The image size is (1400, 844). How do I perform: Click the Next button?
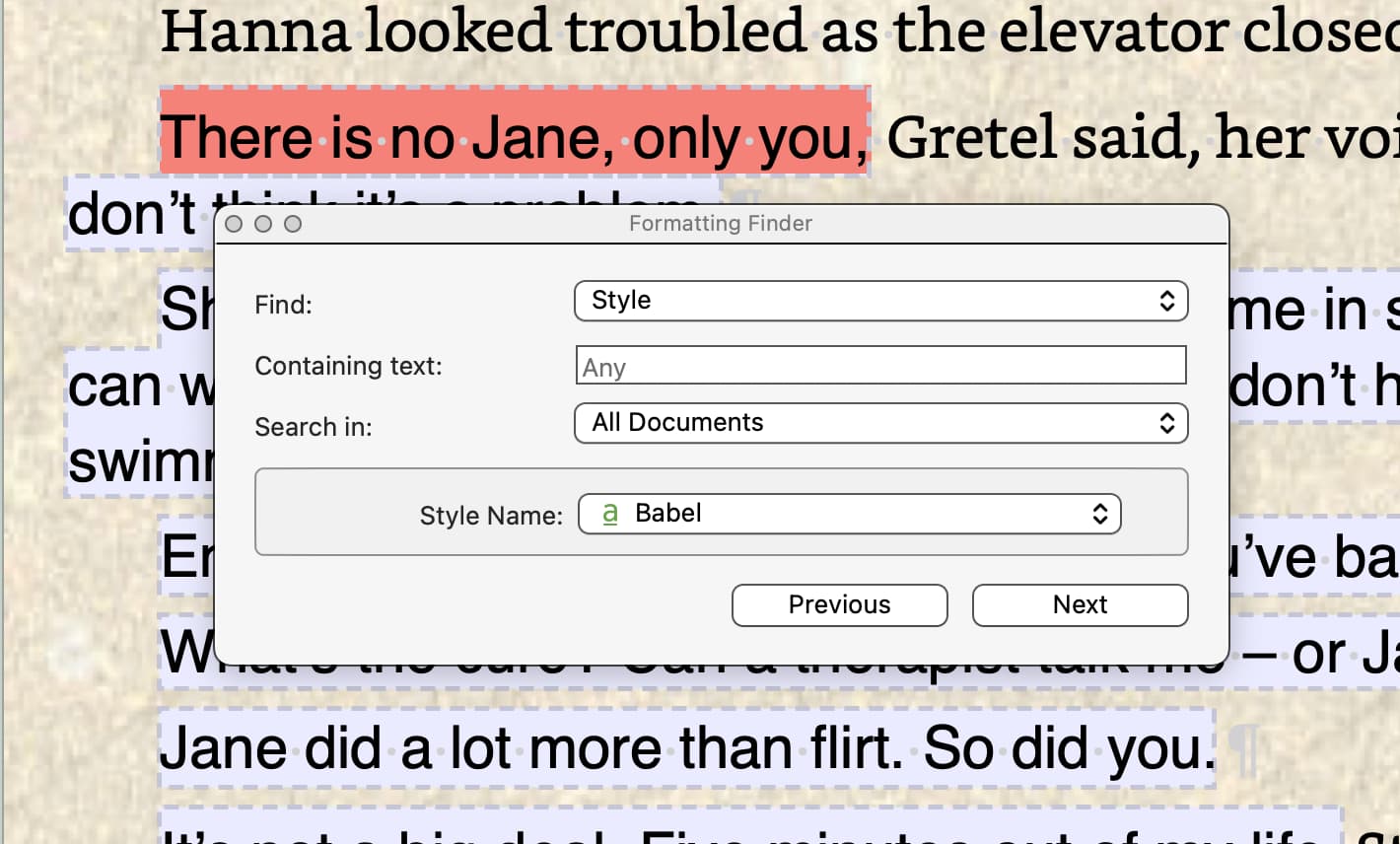point(1080,605)
